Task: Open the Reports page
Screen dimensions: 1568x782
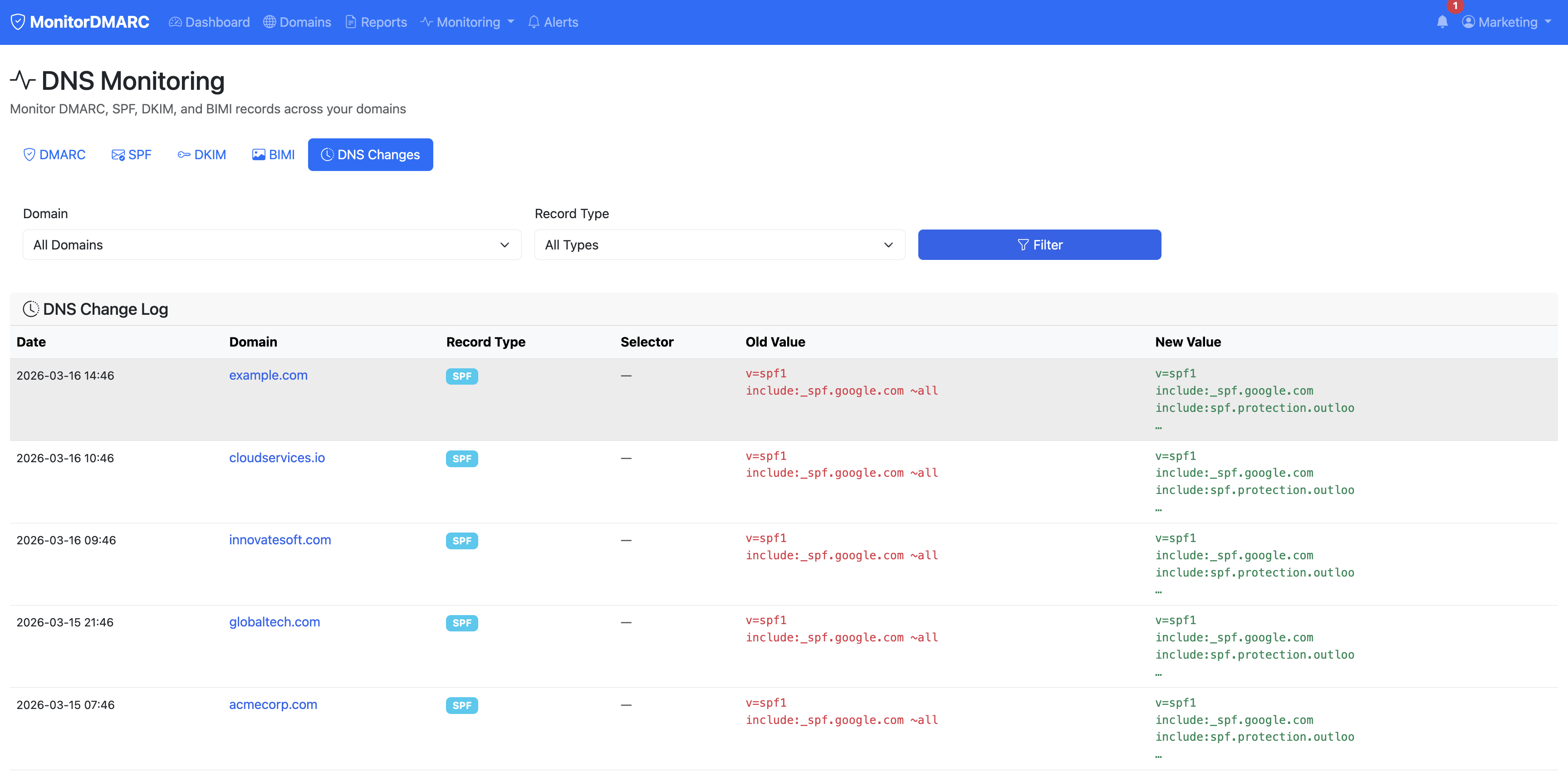Action: (x=376, y=22)
